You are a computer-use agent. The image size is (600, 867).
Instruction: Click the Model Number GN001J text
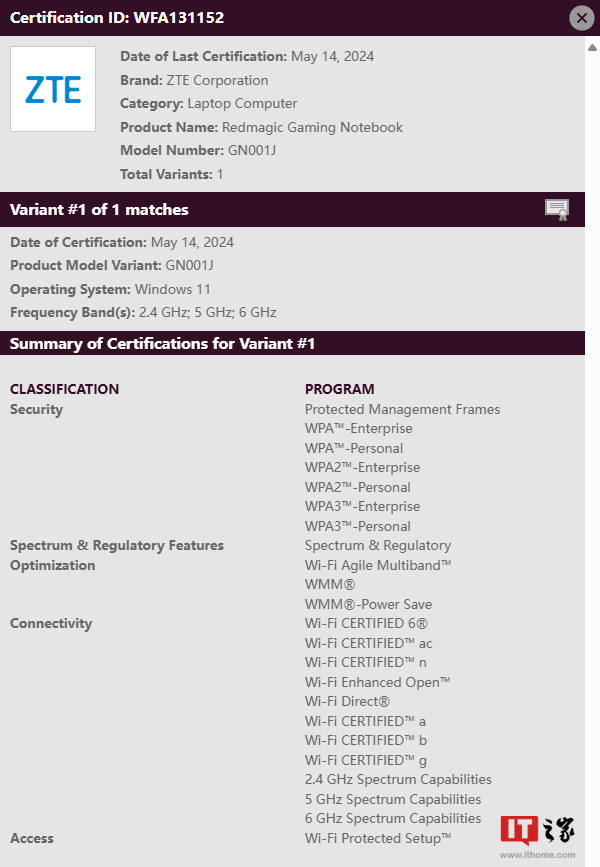(x=198, y=150)
